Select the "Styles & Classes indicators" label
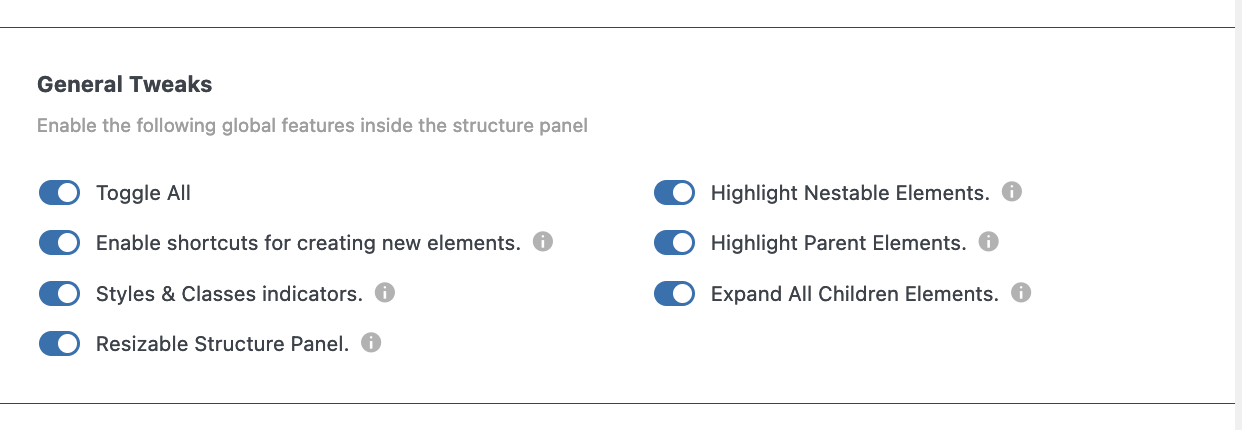 pyautogui.click(x=229, y=294)
